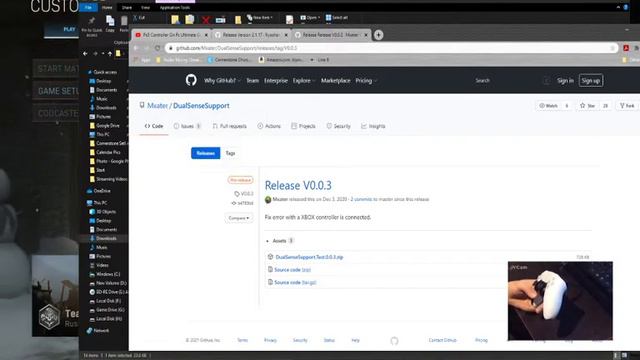The width and height of the screenshot is (640, 360).
Task: Open the Release V0.0.3 title link
Action: tap(298, 185)
